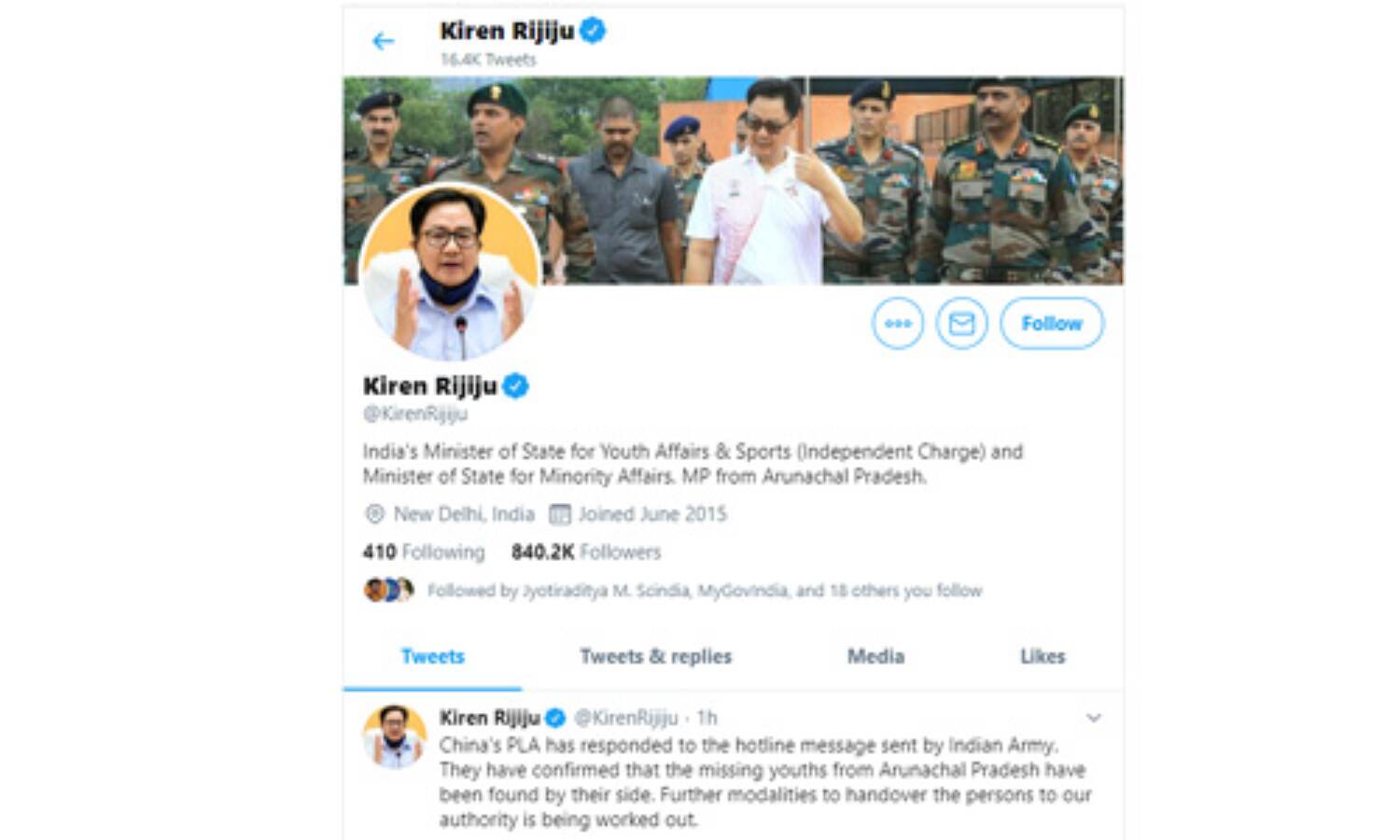Click the verified badge in the tweet

click(x=554, y=718)
